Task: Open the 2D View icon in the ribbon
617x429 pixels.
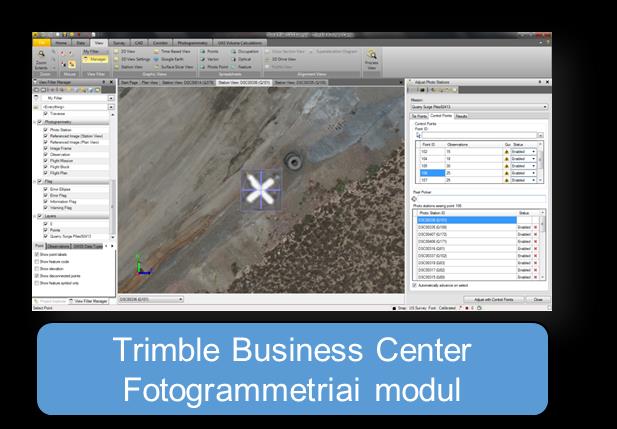Action: coord(117,52)
